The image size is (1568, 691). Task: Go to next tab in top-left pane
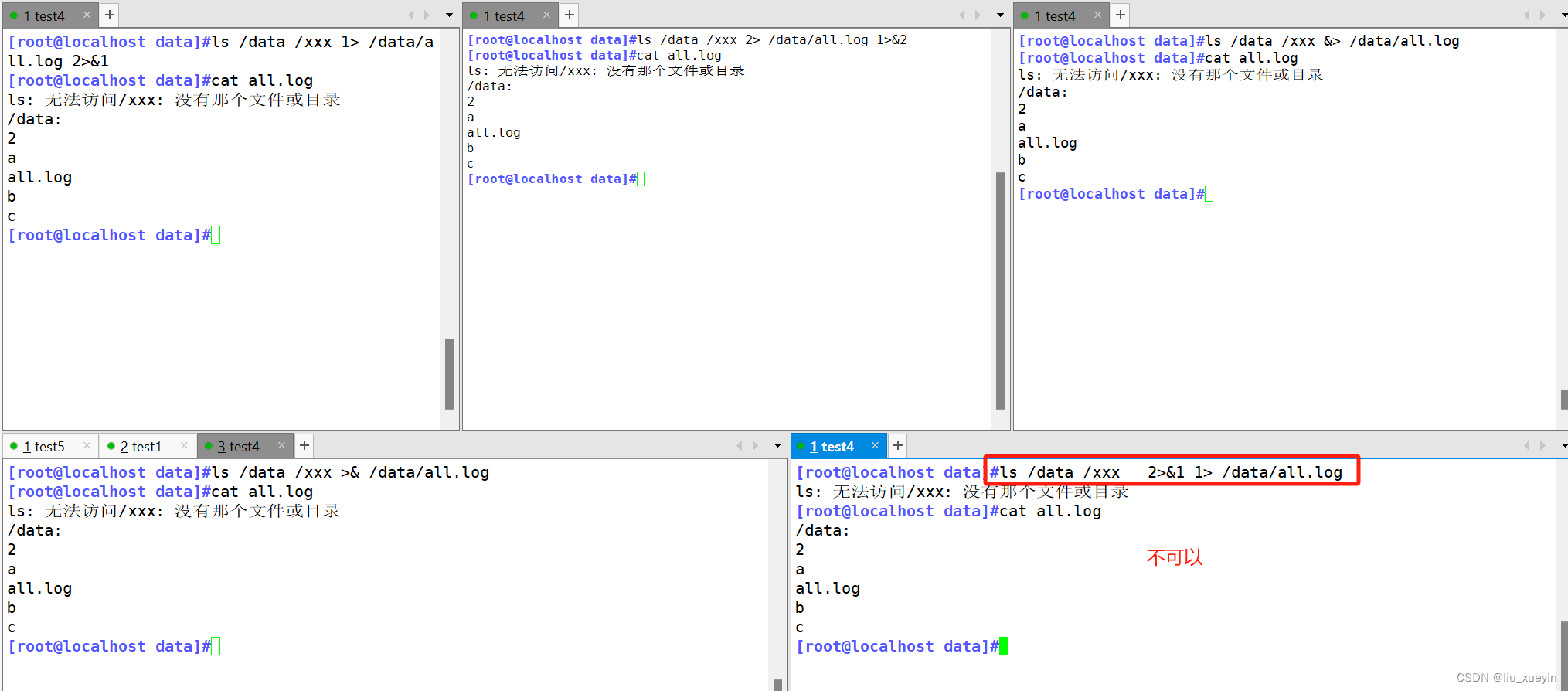[x=427, y=15]
